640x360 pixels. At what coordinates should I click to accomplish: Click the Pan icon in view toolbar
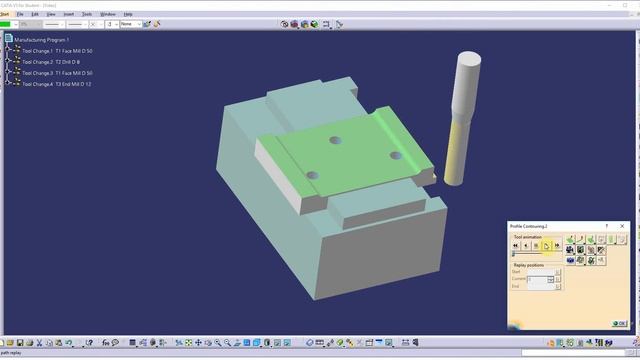[198, 343]
